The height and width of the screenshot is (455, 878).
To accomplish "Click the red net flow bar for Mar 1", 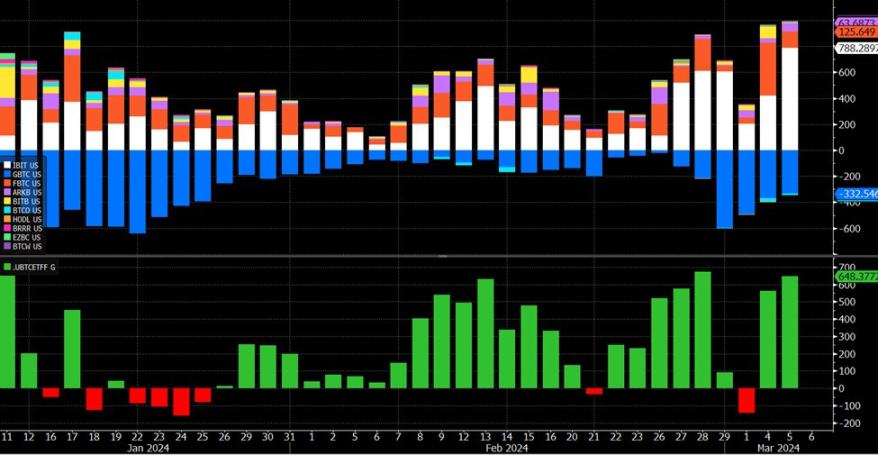I will (x=746, y=400).
